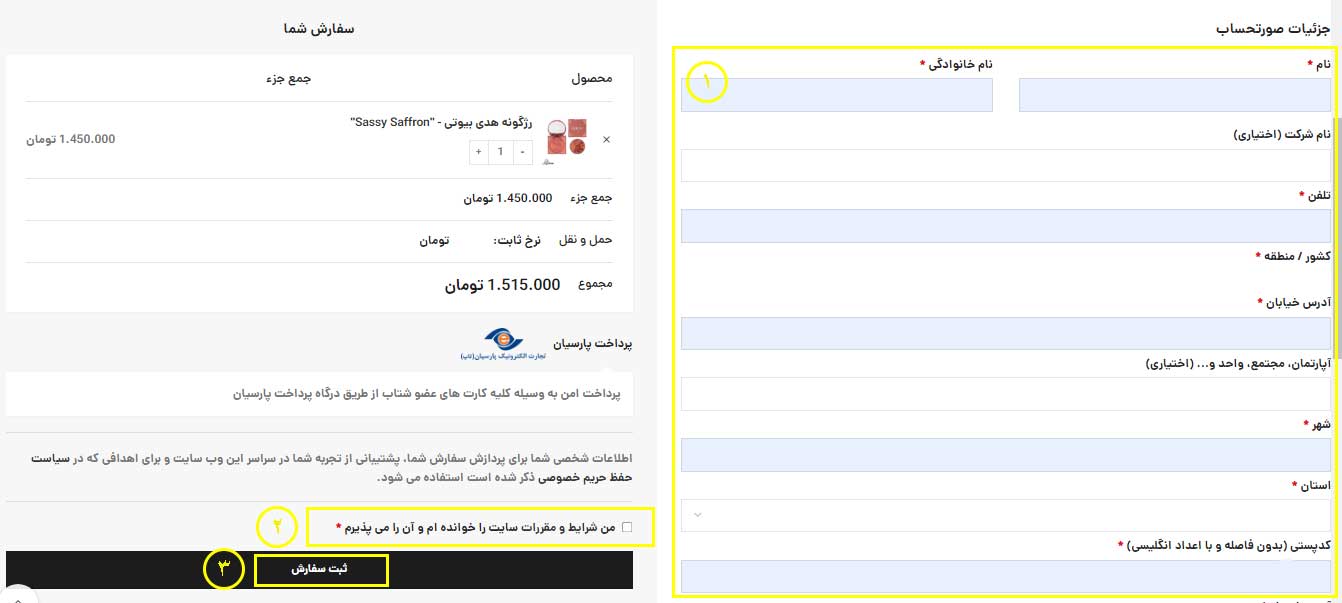1342x603 pixels.
Task: Focus the last name (نام خانوادگی) field
Action: [x=837, y=95]
